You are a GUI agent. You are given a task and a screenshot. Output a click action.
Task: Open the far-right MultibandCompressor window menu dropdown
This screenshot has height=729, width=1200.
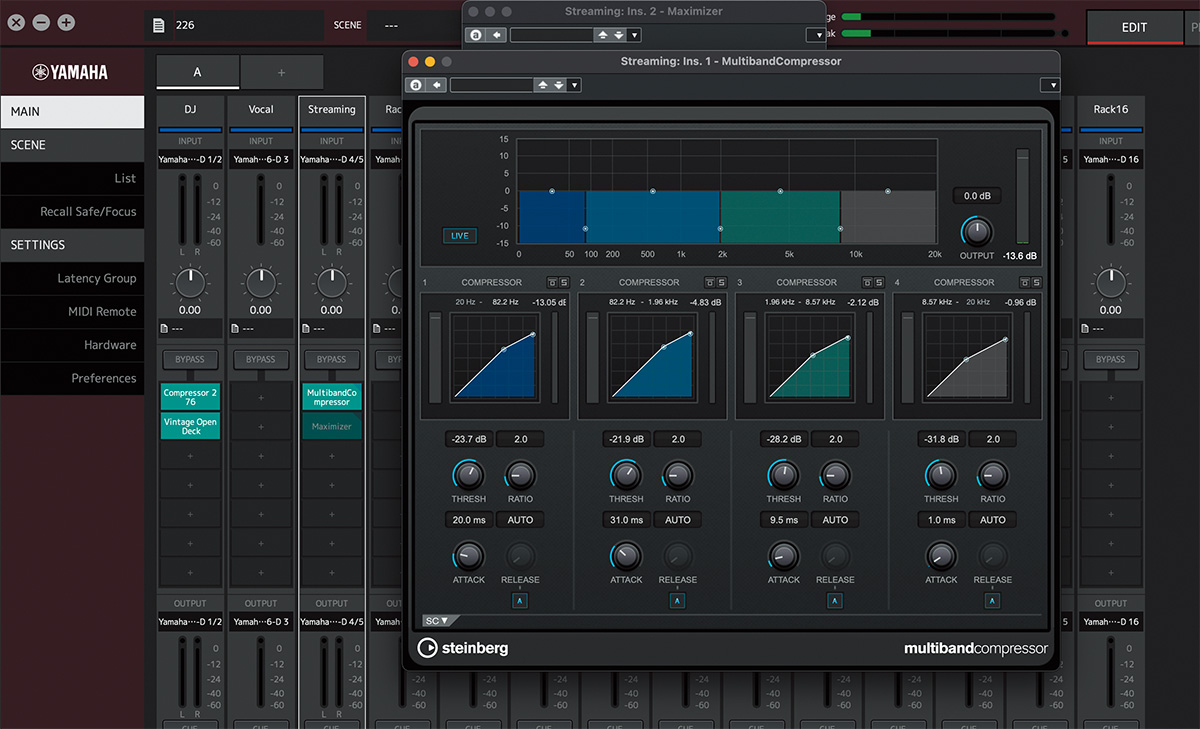pyautogui.click(x=1049, y=85)
